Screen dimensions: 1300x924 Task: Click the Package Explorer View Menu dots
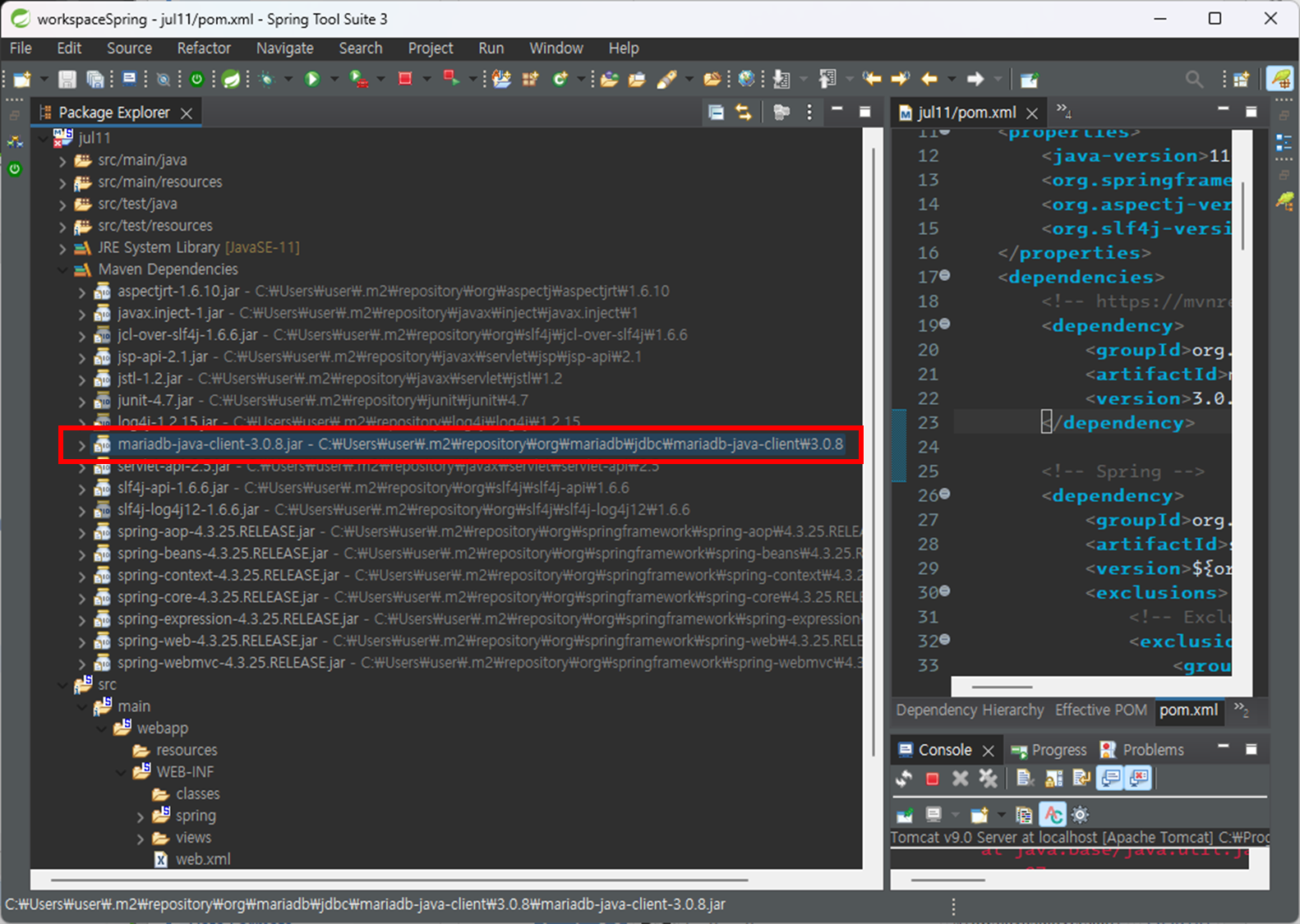pyautogui.click(x=809, y=113)
